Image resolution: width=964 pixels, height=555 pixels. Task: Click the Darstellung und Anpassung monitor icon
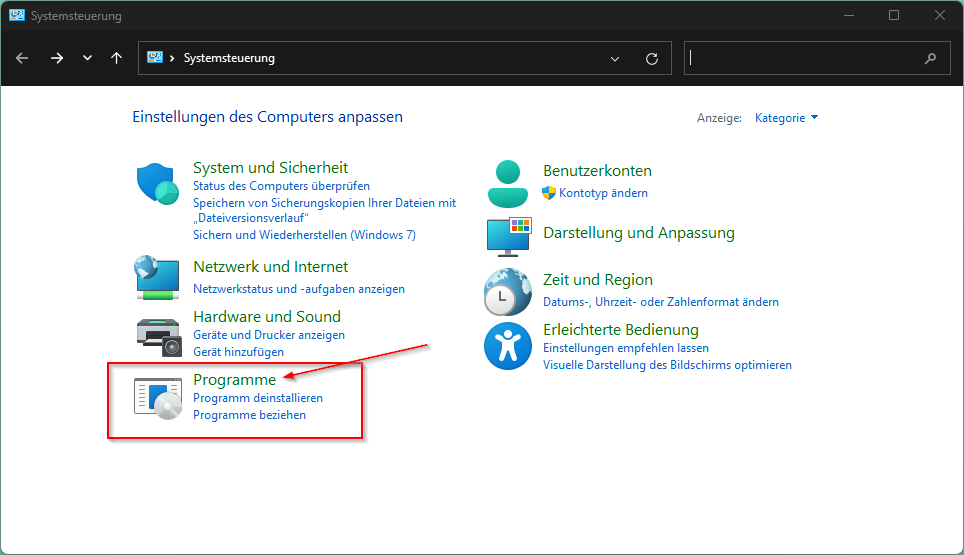click(x=509, y=237)
